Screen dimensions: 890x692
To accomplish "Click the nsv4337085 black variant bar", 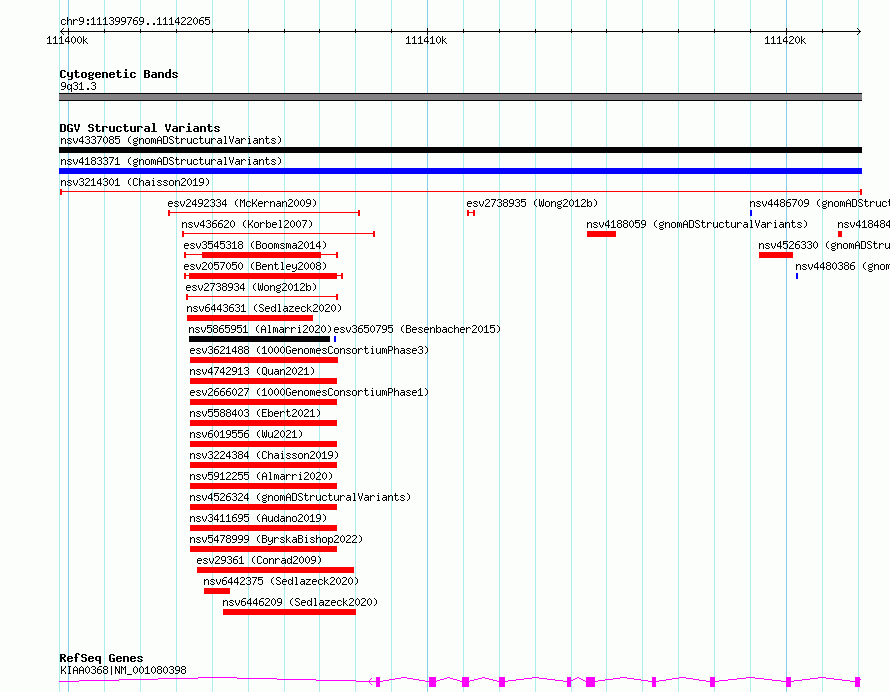I will 460,150.
